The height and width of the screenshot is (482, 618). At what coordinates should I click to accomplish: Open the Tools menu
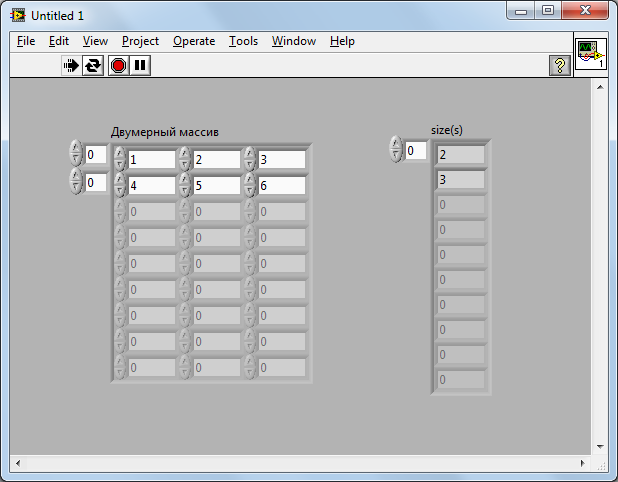click(243, 41)
